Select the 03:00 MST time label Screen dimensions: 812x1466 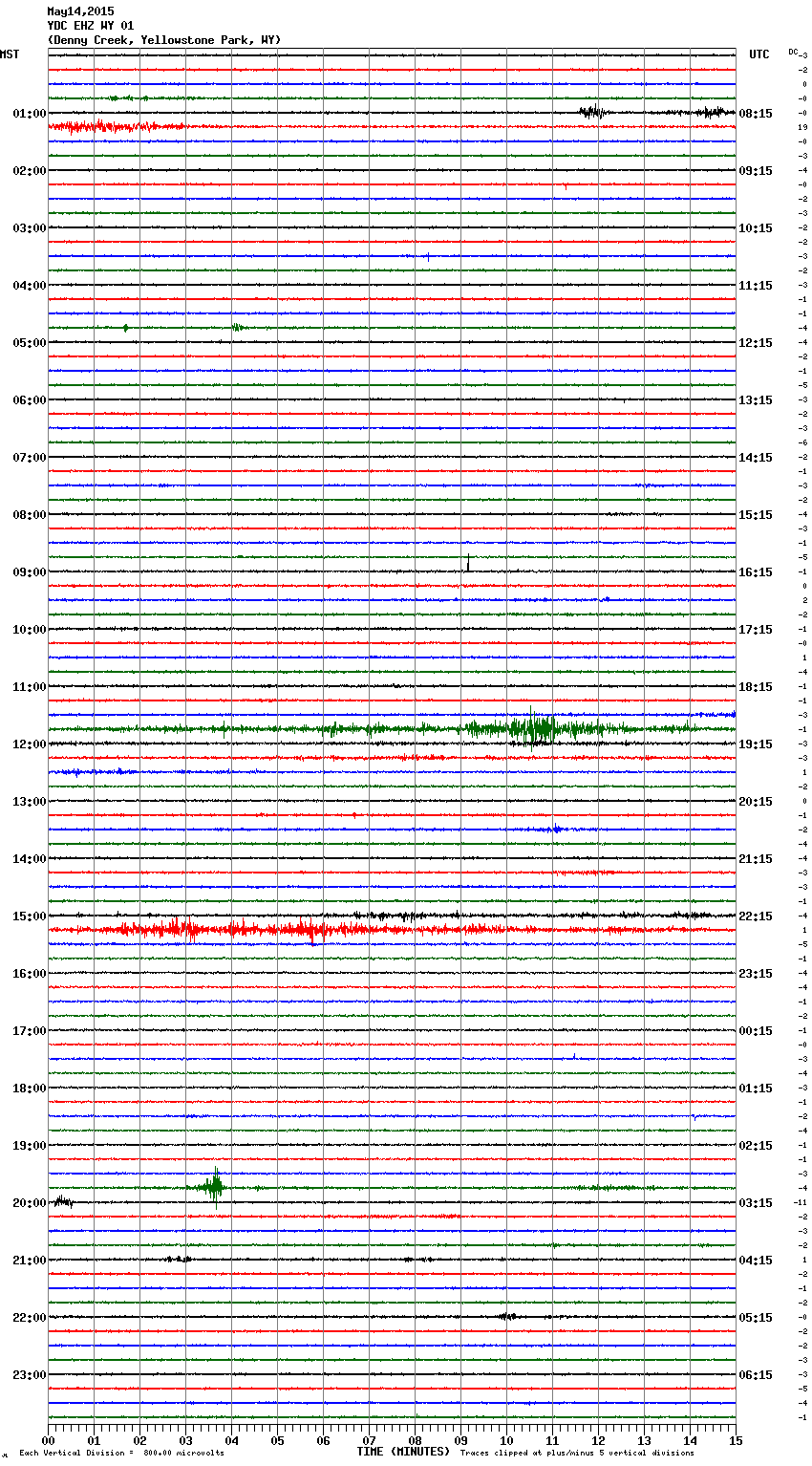pos(30,228)
